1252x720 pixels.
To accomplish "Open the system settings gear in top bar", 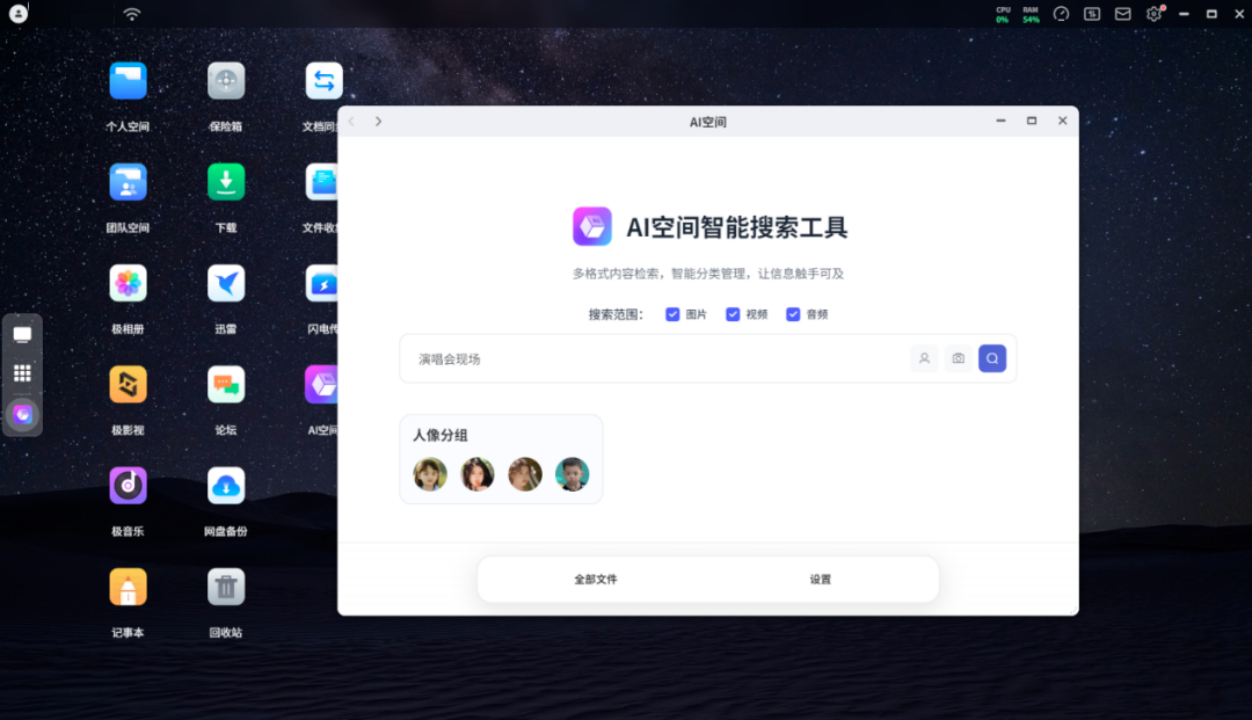I will point(1154,14).
